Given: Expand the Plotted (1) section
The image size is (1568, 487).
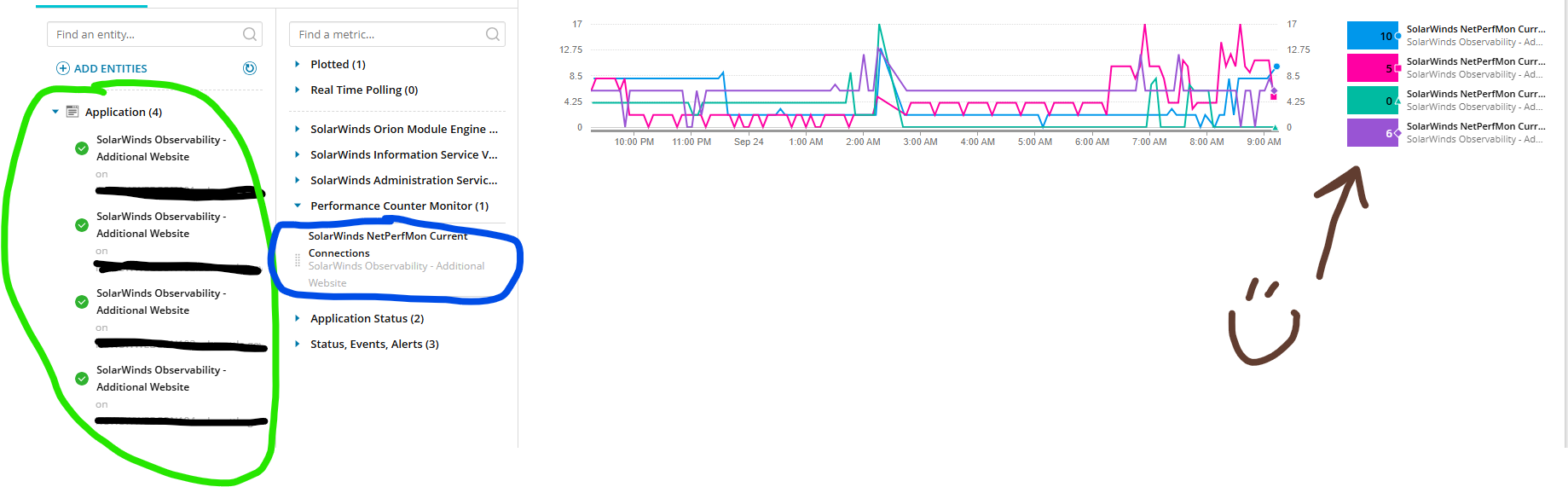Looking at the screenshot, I should [x=297, y=64].
